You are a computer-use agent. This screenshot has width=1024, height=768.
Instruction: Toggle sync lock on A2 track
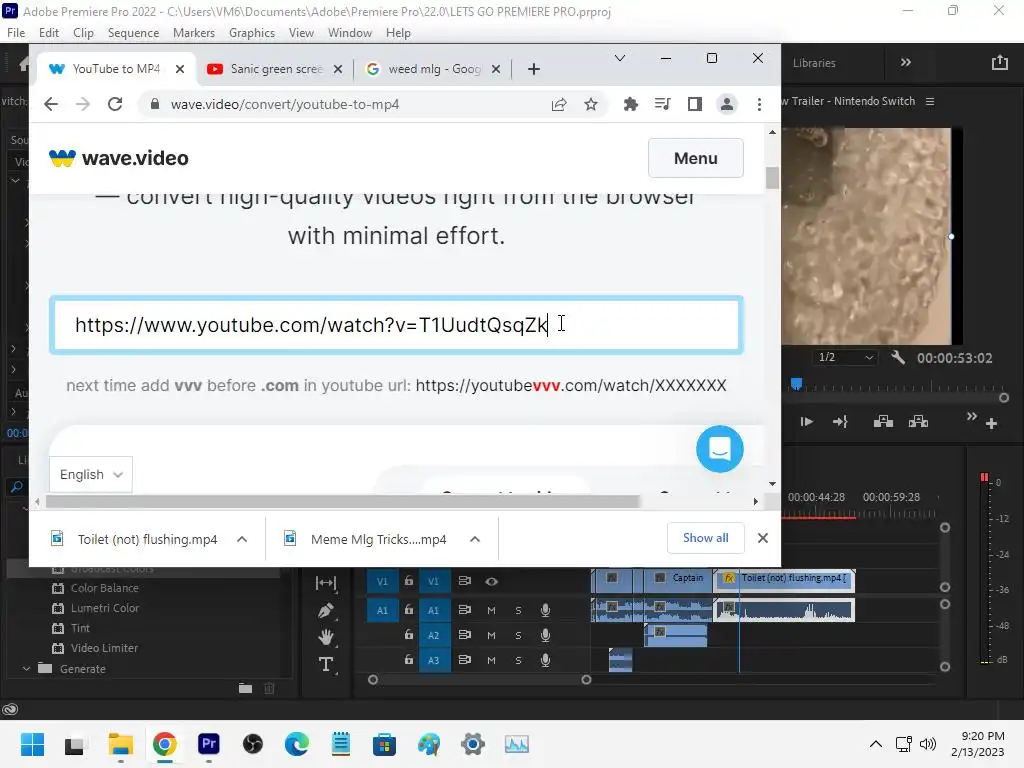[x=464, y=634]
